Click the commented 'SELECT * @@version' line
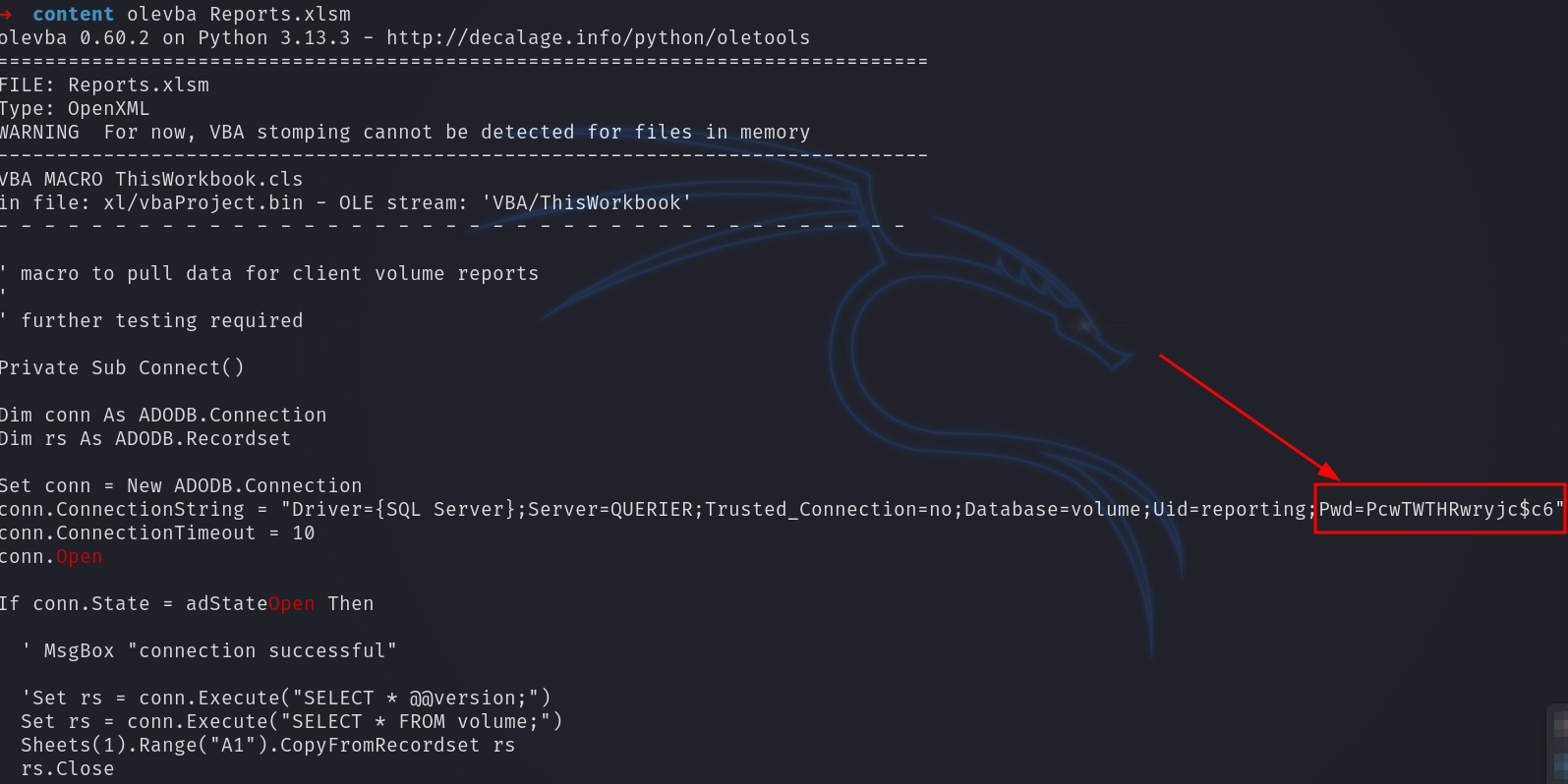Image resolution: width=1568 pixels, height=784 pixels. click(x=285, y=699)
